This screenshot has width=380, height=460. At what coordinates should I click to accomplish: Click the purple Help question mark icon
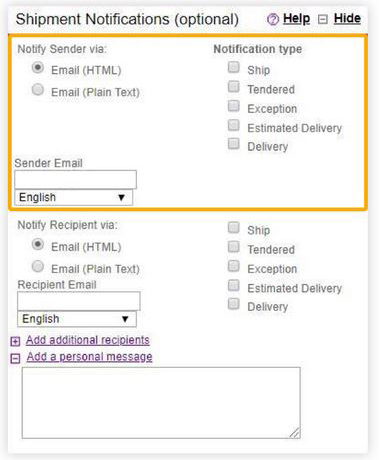[x=273, y=20]
